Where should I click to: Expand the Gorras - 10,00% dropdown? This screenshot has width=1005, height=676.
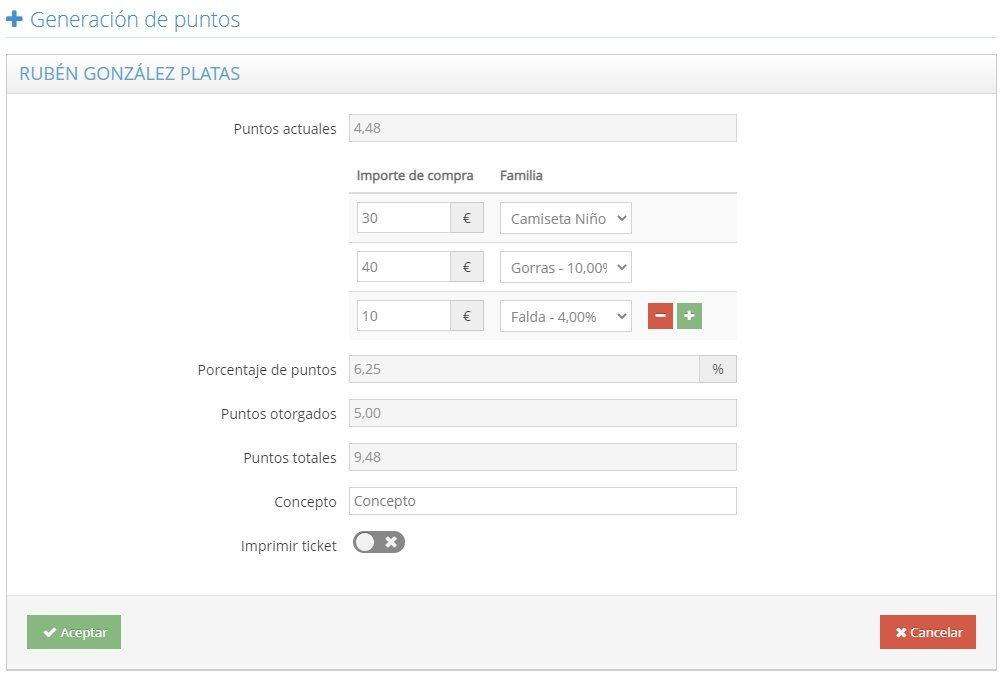565,267
